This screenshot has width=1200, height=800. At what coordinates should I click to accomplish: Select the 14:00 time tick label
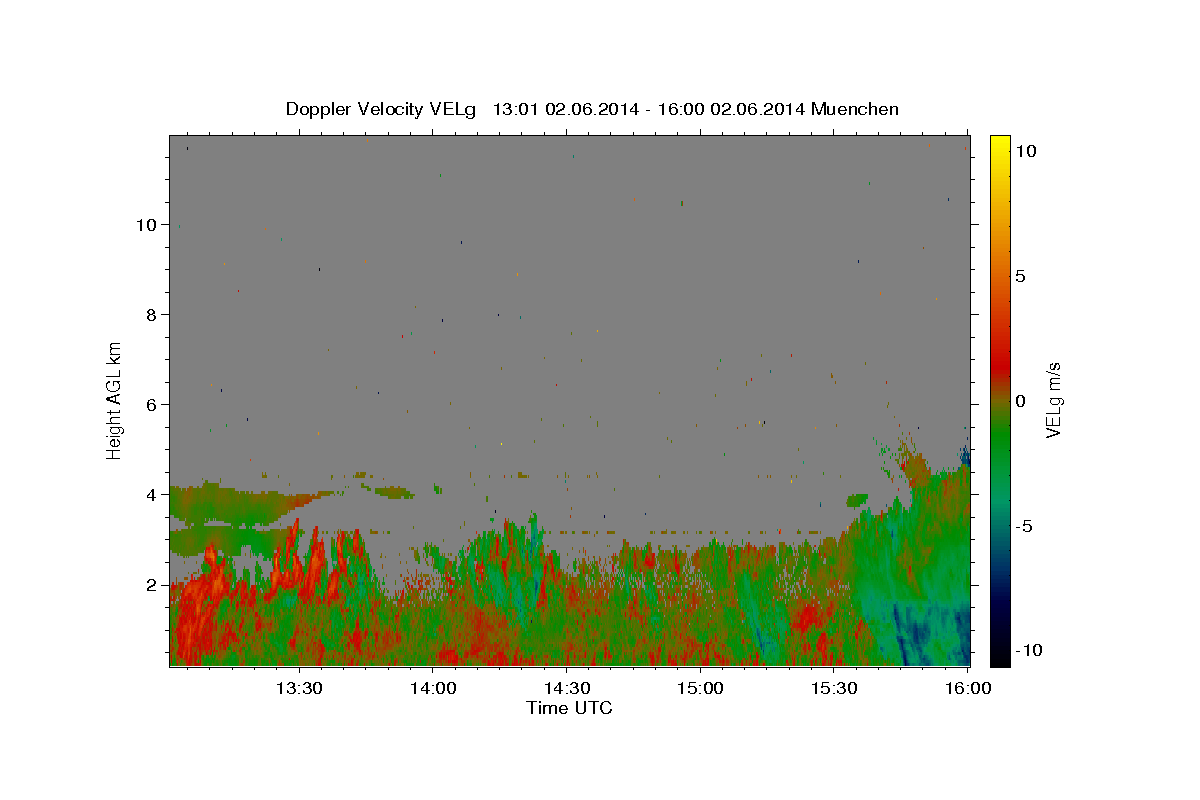tap(432, 688)
